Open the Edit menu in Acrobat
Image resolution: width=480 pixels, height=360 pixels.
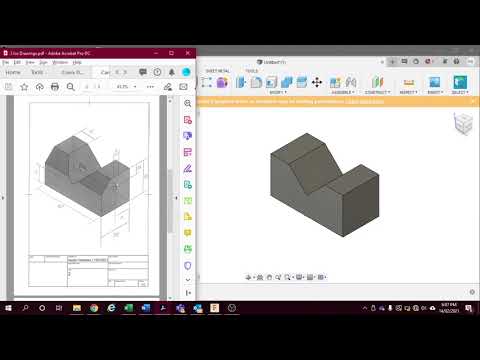coord(17,62)
